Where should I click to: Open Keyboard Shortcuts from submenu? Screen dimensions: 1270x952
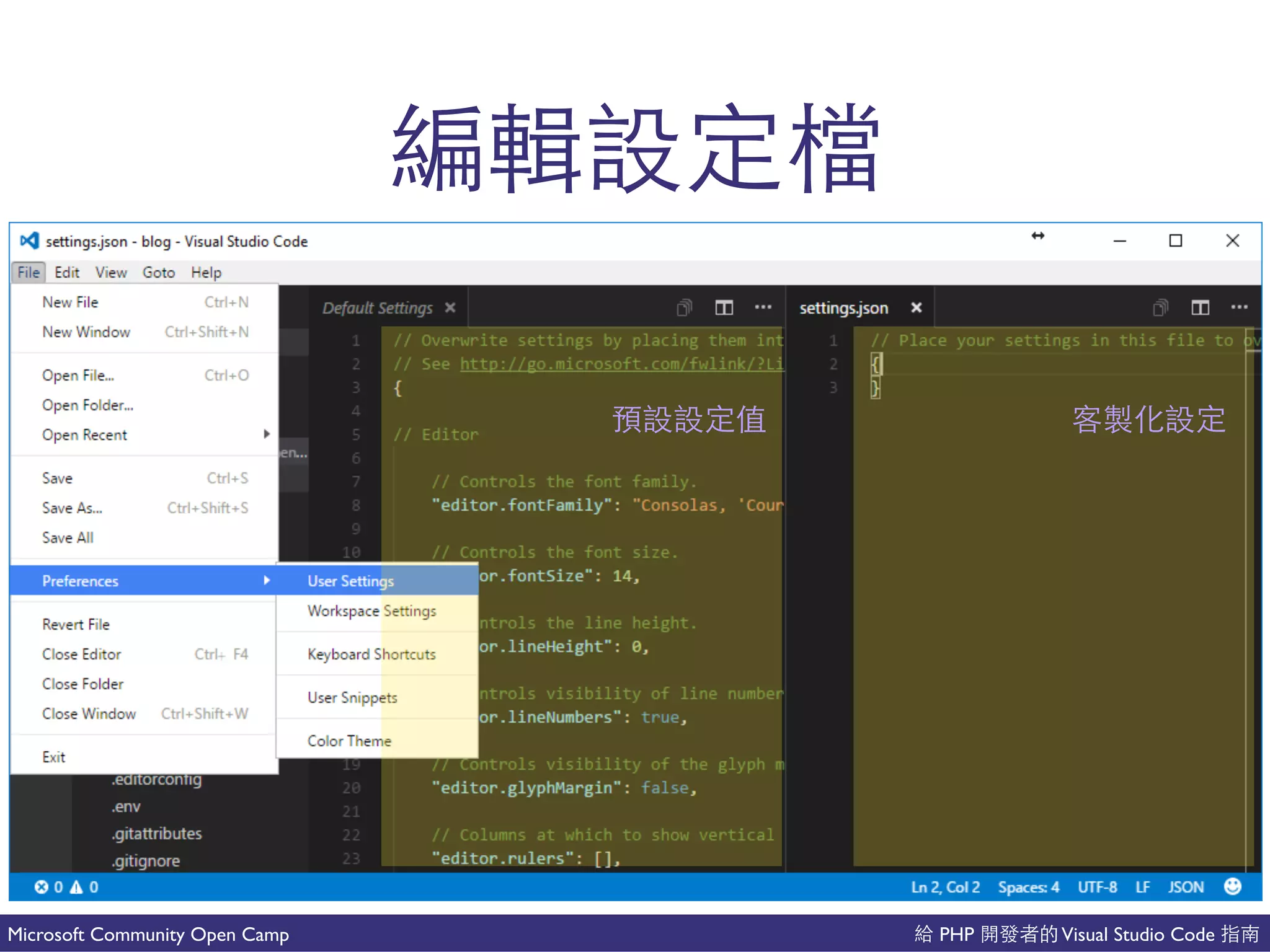pos(377,654)
